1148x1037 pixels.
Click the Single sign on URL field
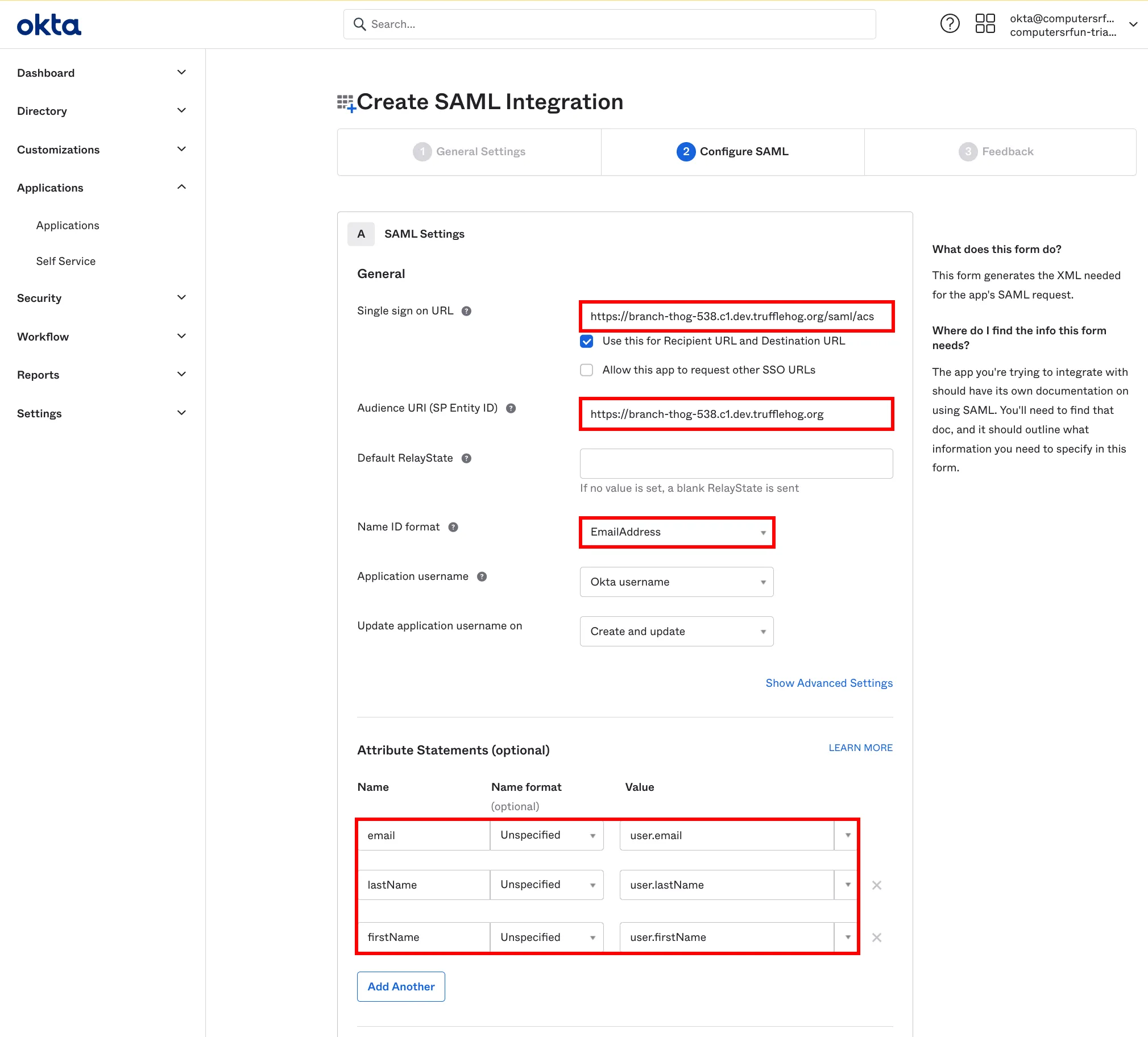click(736, 317)
